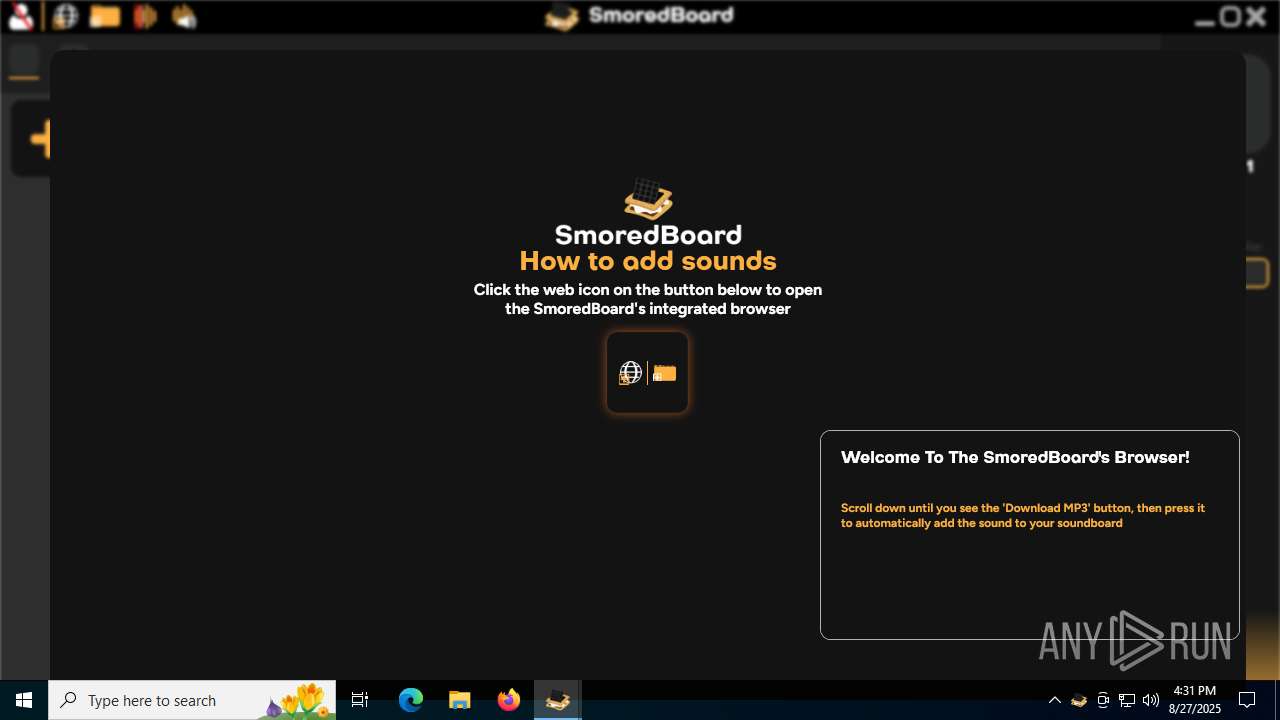Open File Explorer from the taskbar

pos(459,700)
